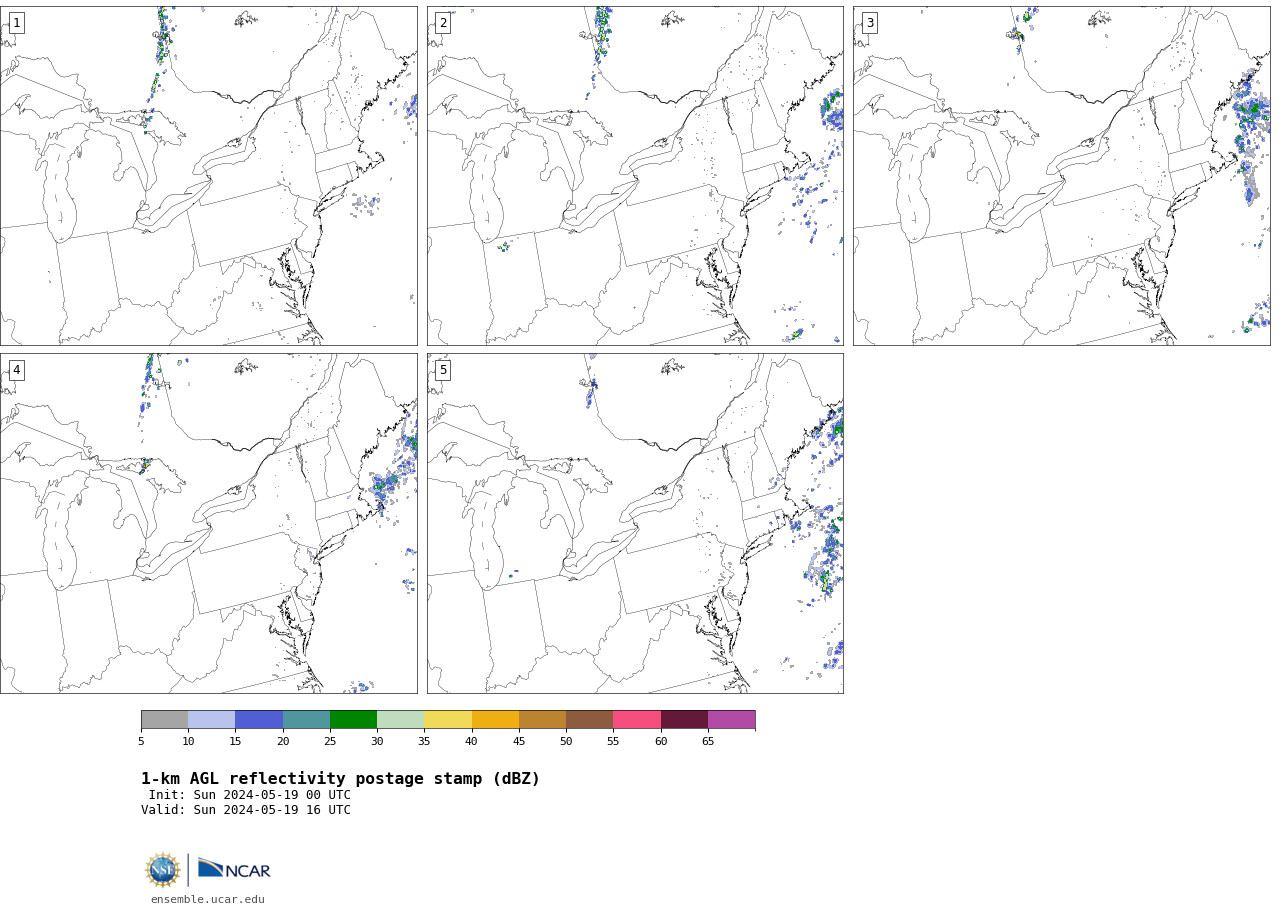Click the maroon 60-65 dBZ swatch
1280x910 pixels.
tap(684, 720)
